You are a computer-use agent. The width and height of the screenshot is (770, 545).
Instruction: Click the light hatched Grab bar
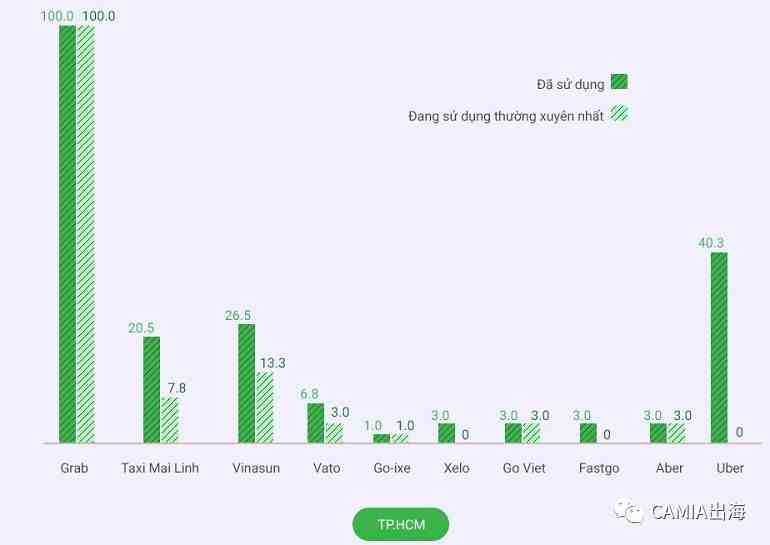point(86,234)
